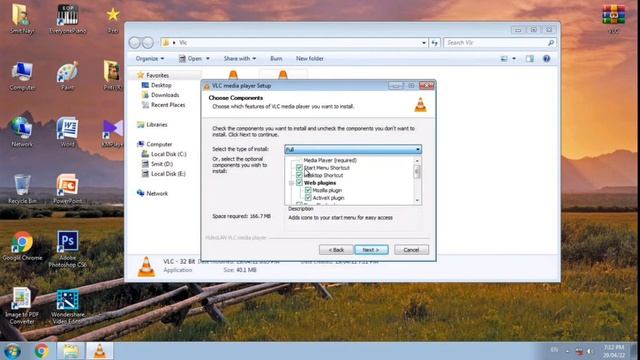The image size is (640, 360).
Task: Uncheck the ActiveX plugin checkbox
Action: (308, 198)
